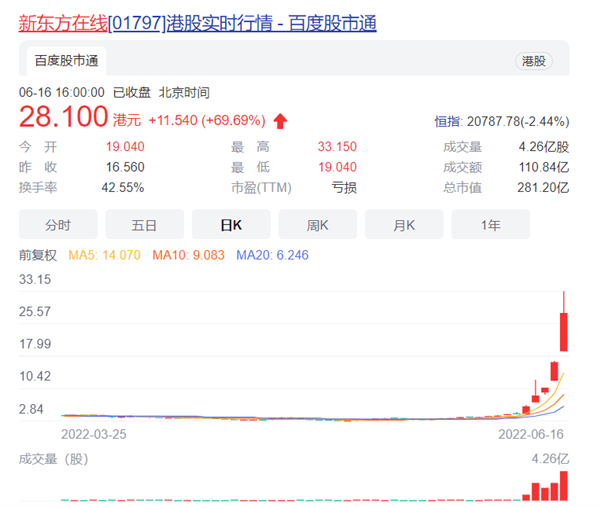Click the change value +11.540 (+69.69%)

pyautogui.click(x=207, y=120)
